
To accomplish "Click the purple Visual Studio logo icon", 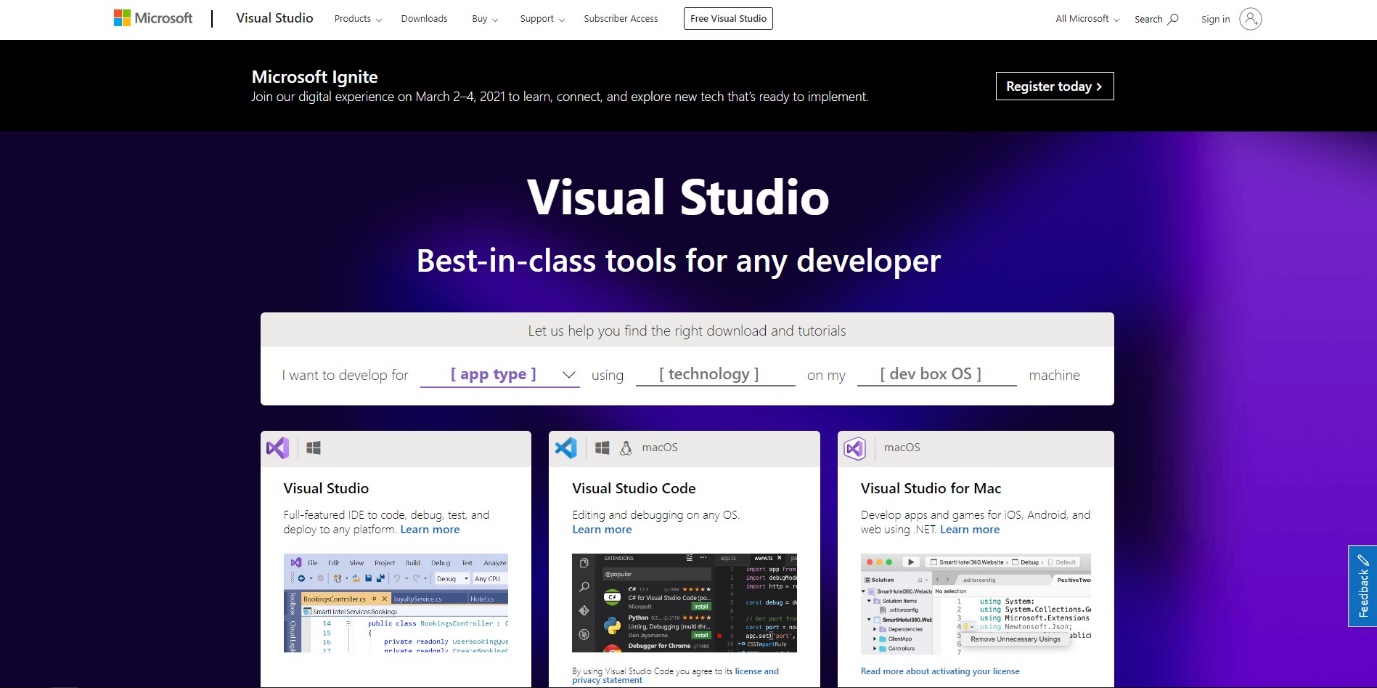I will coord(277,448).
